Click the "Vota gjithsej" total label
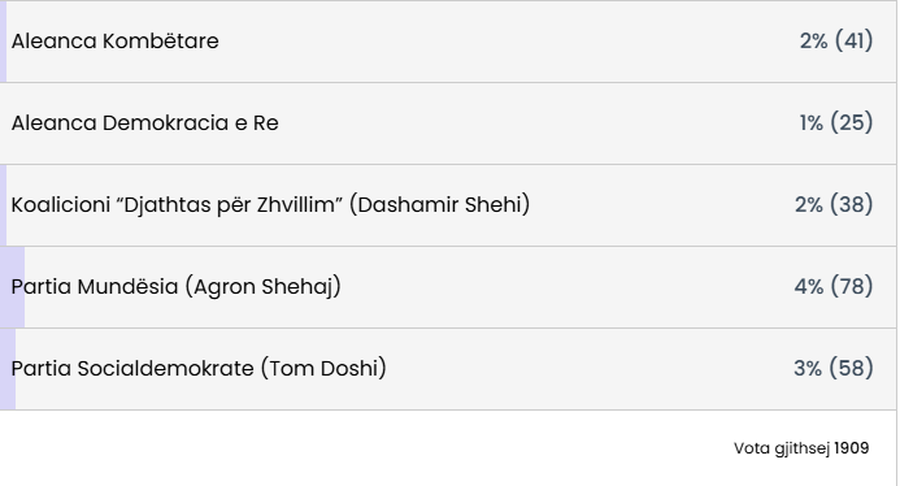900x486 pixels. tap(782, 449)
